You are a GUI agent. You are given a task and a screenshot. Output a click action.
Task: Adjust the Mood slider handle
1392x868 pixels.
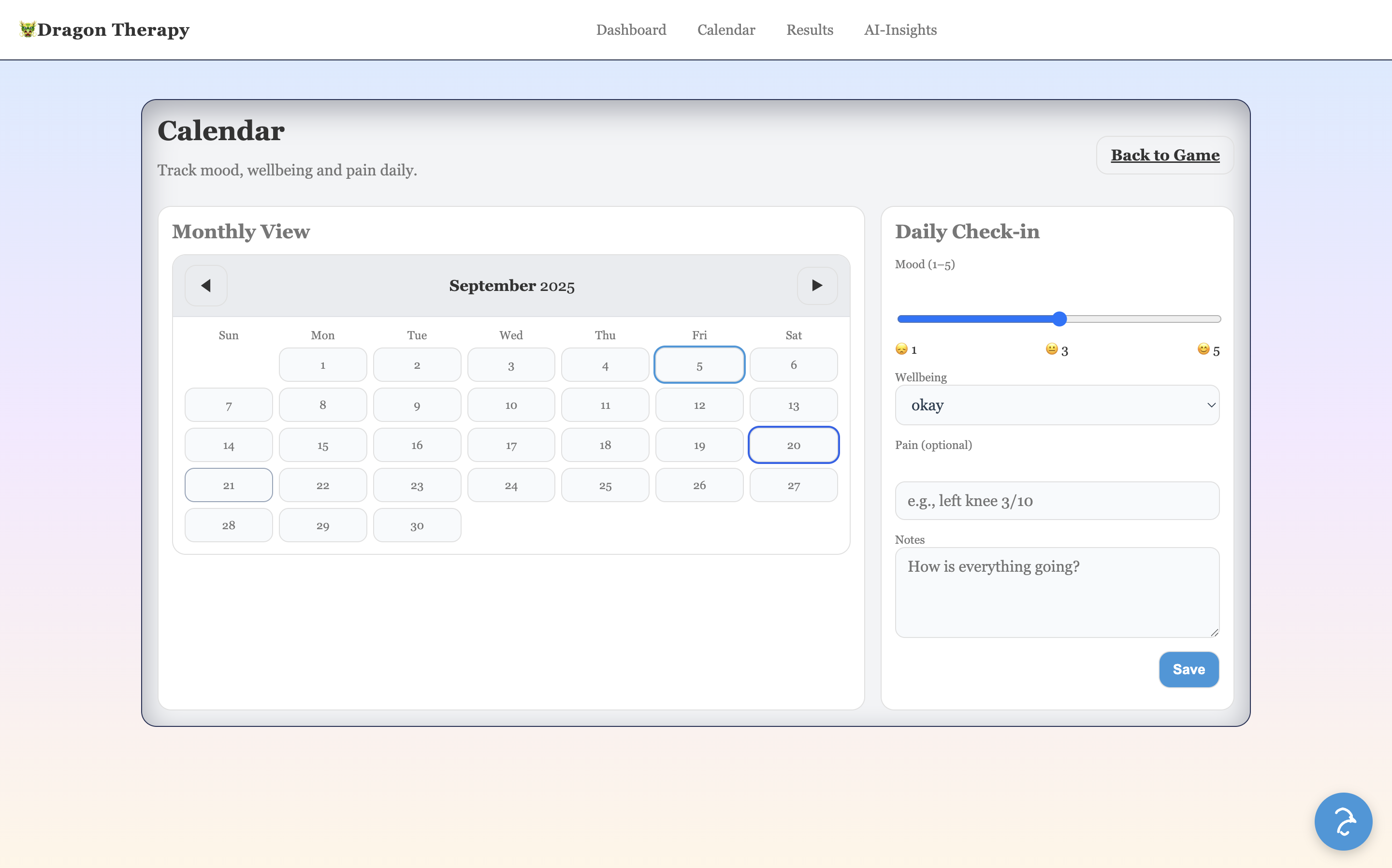[x=1059, y=318]
